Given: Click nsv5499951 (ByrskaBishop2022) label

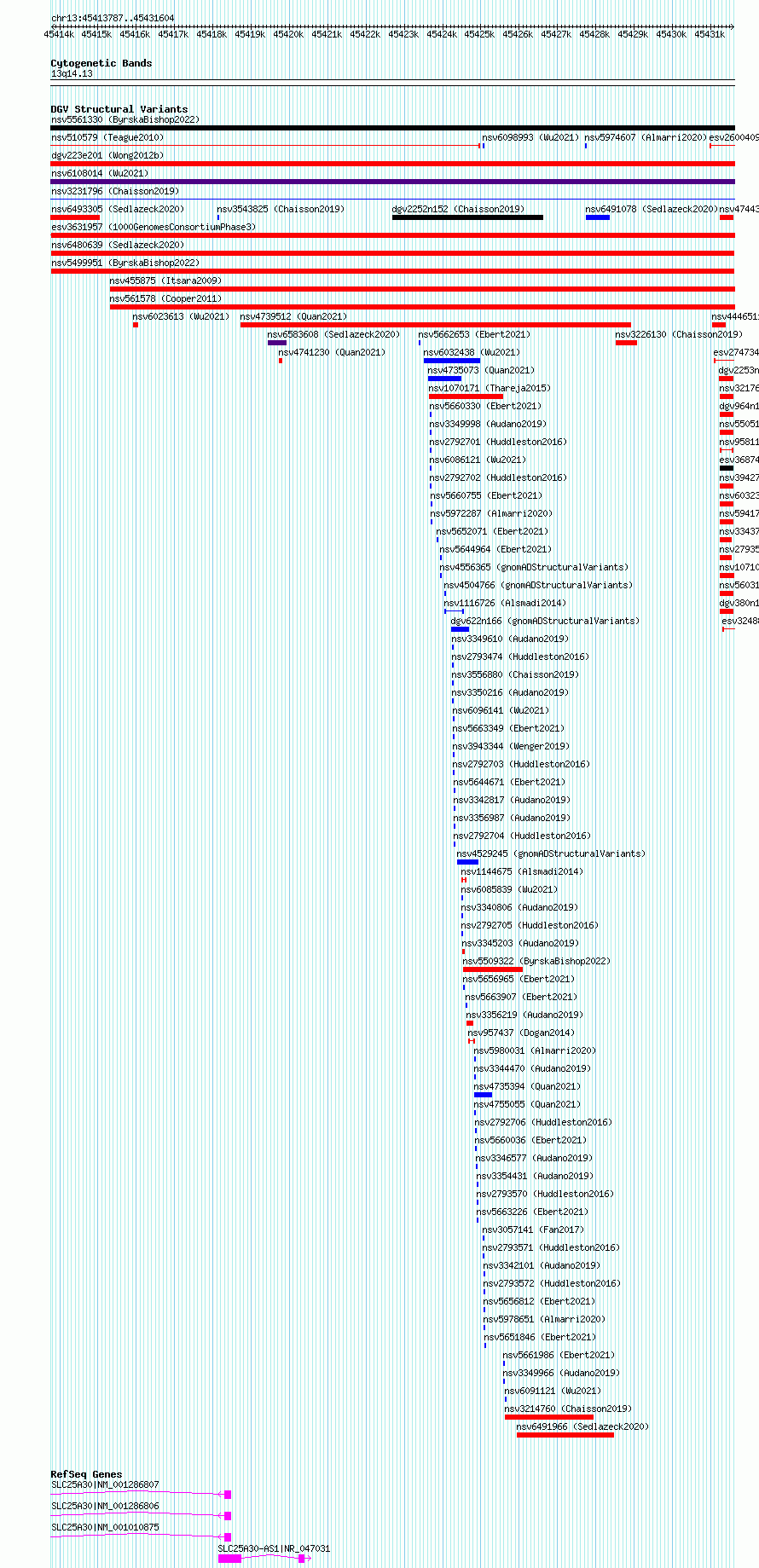Looking at the screenshot, I should (125, 263).
